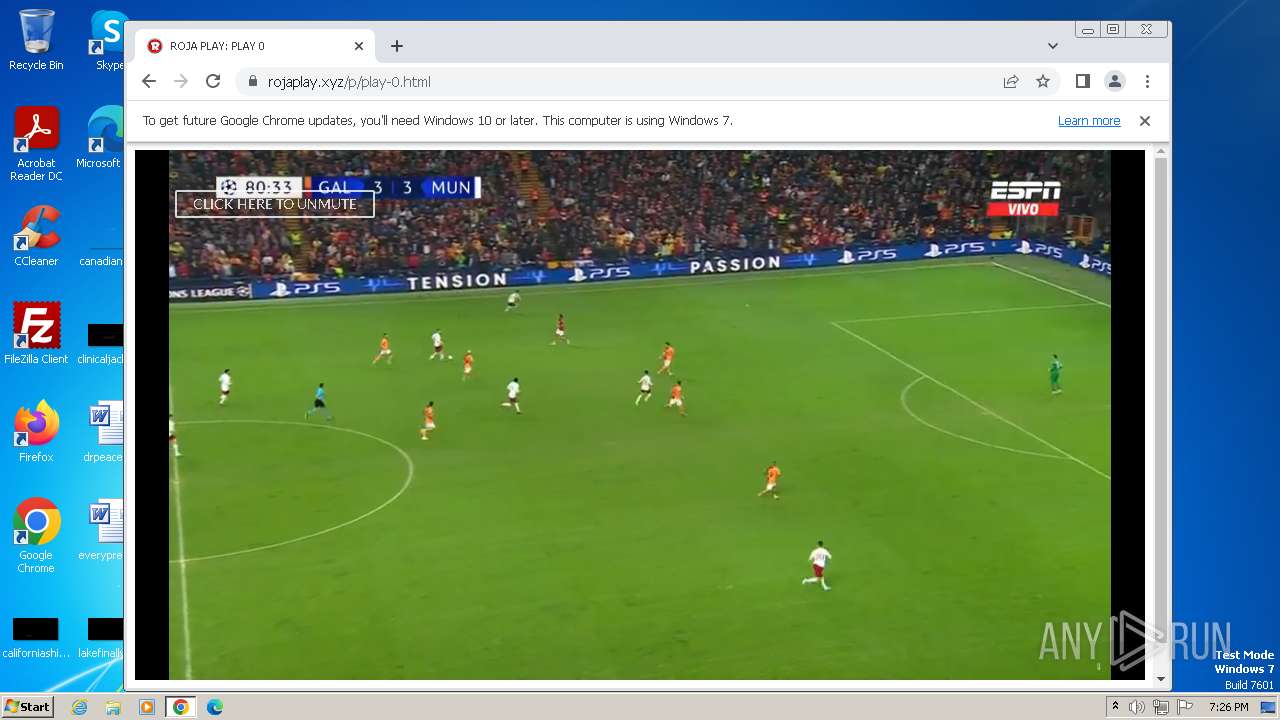
Task: Click the volume speaker tray icon
Action: click(1137, 707)
